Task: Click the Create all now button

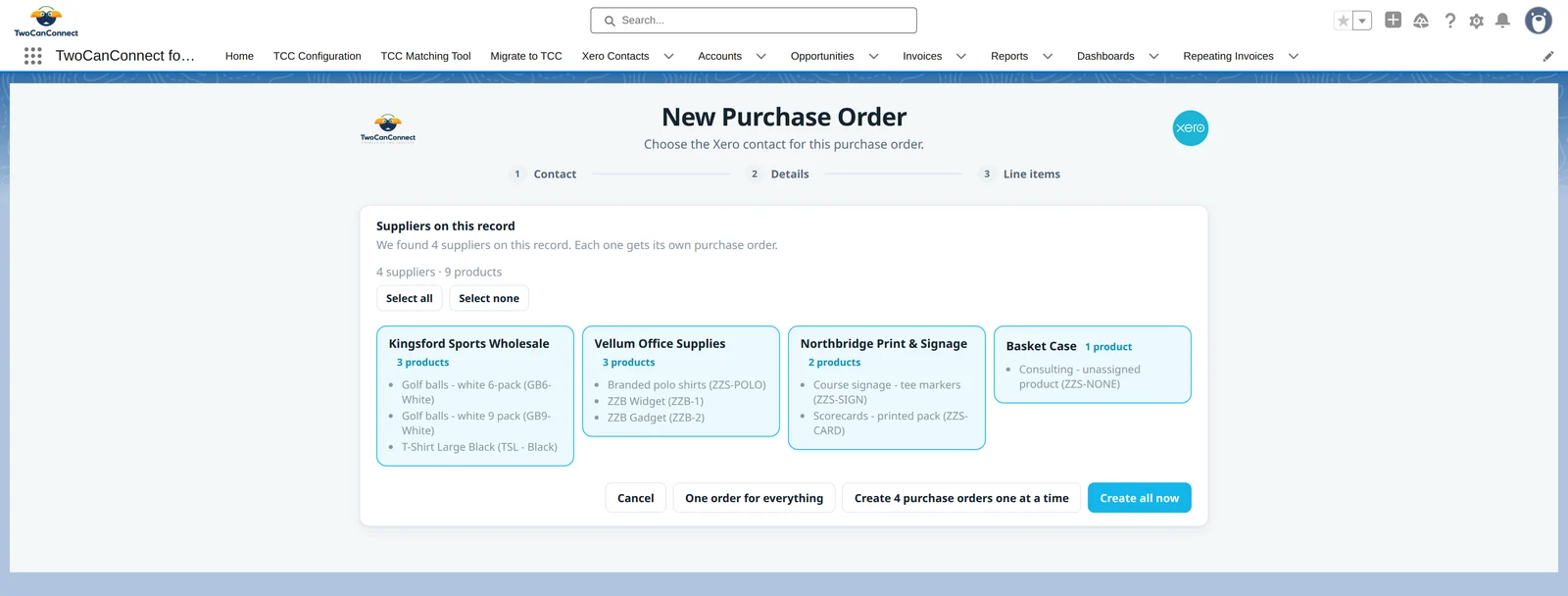Action: (1140, 498)
